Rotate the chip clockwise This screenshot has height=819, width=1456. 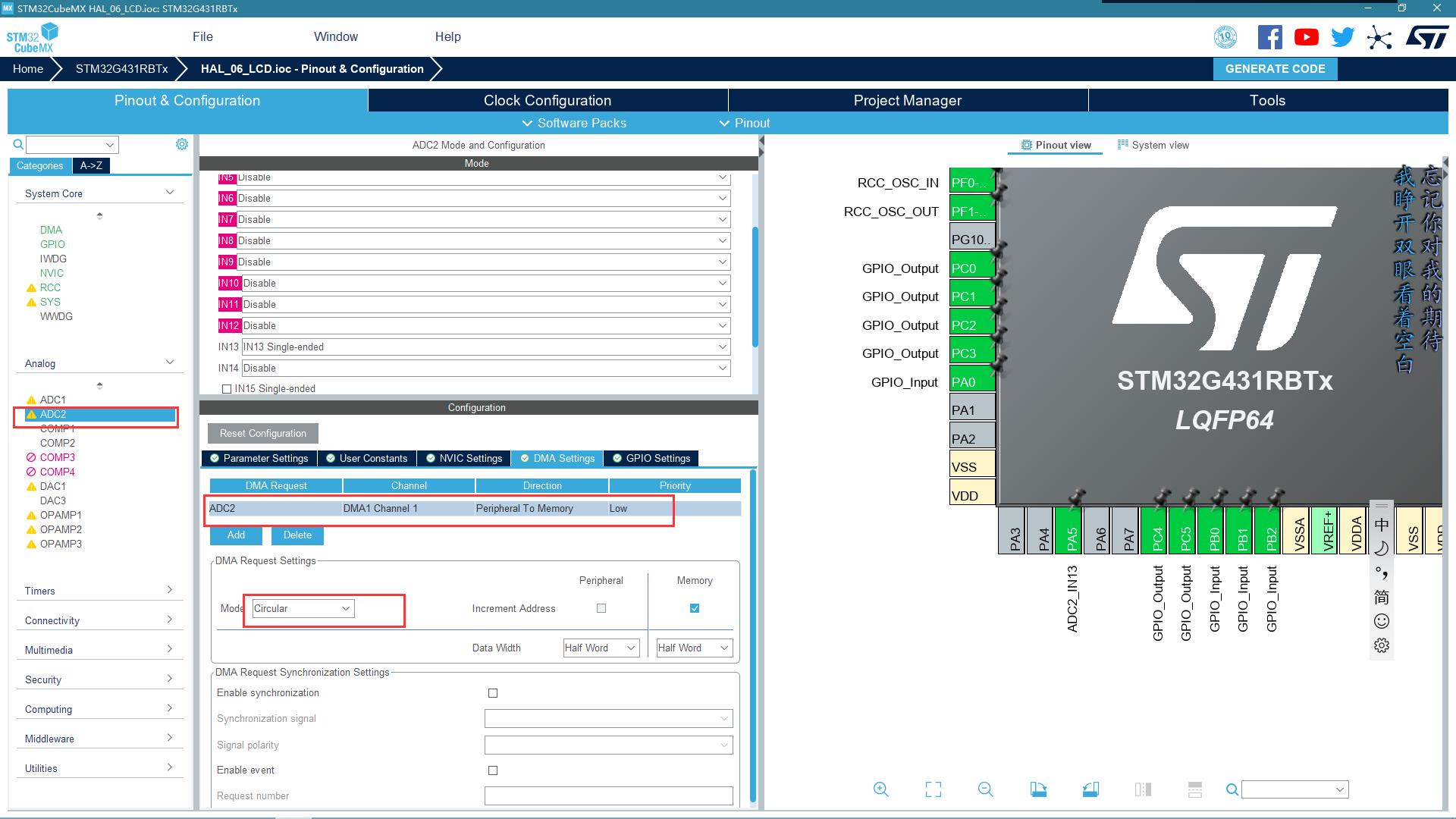(1038, 789)
